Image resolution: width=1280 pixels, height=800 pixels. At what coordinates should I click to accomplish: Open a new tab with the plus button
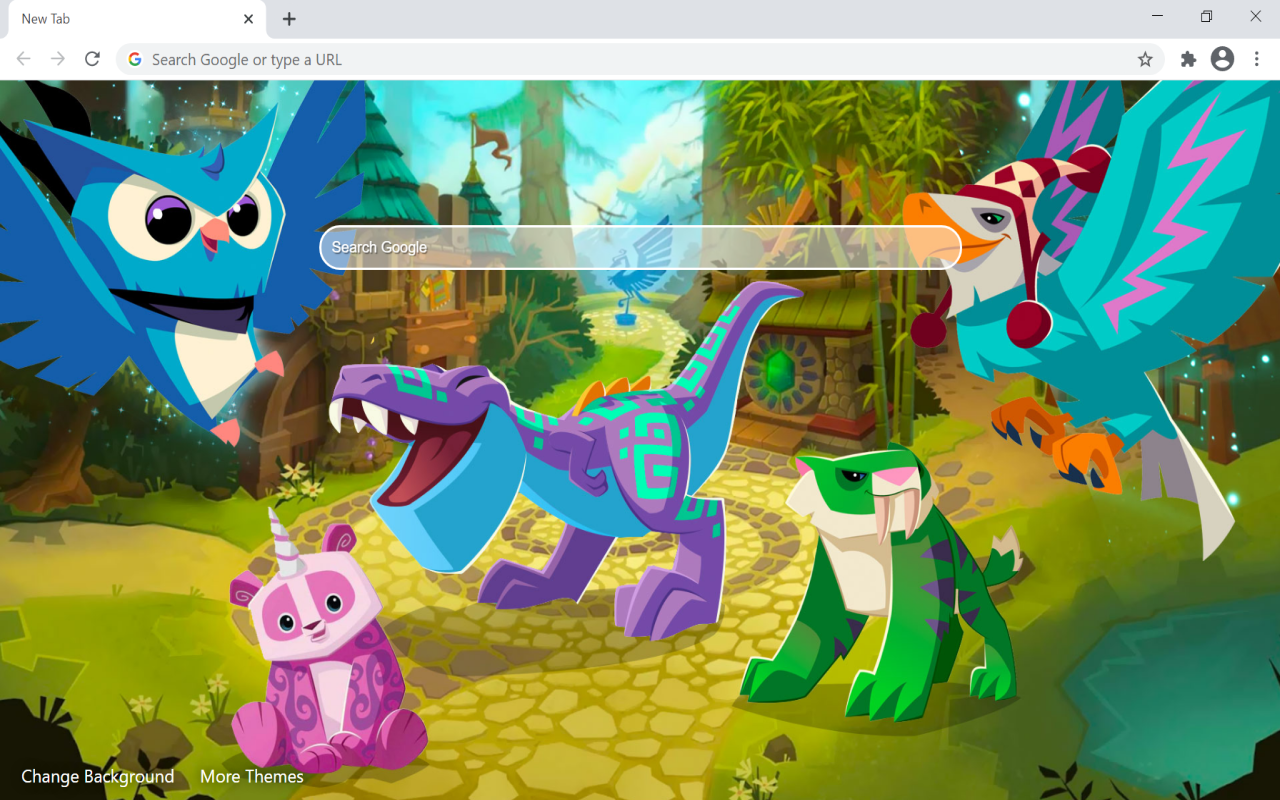(x=289, y=19)
